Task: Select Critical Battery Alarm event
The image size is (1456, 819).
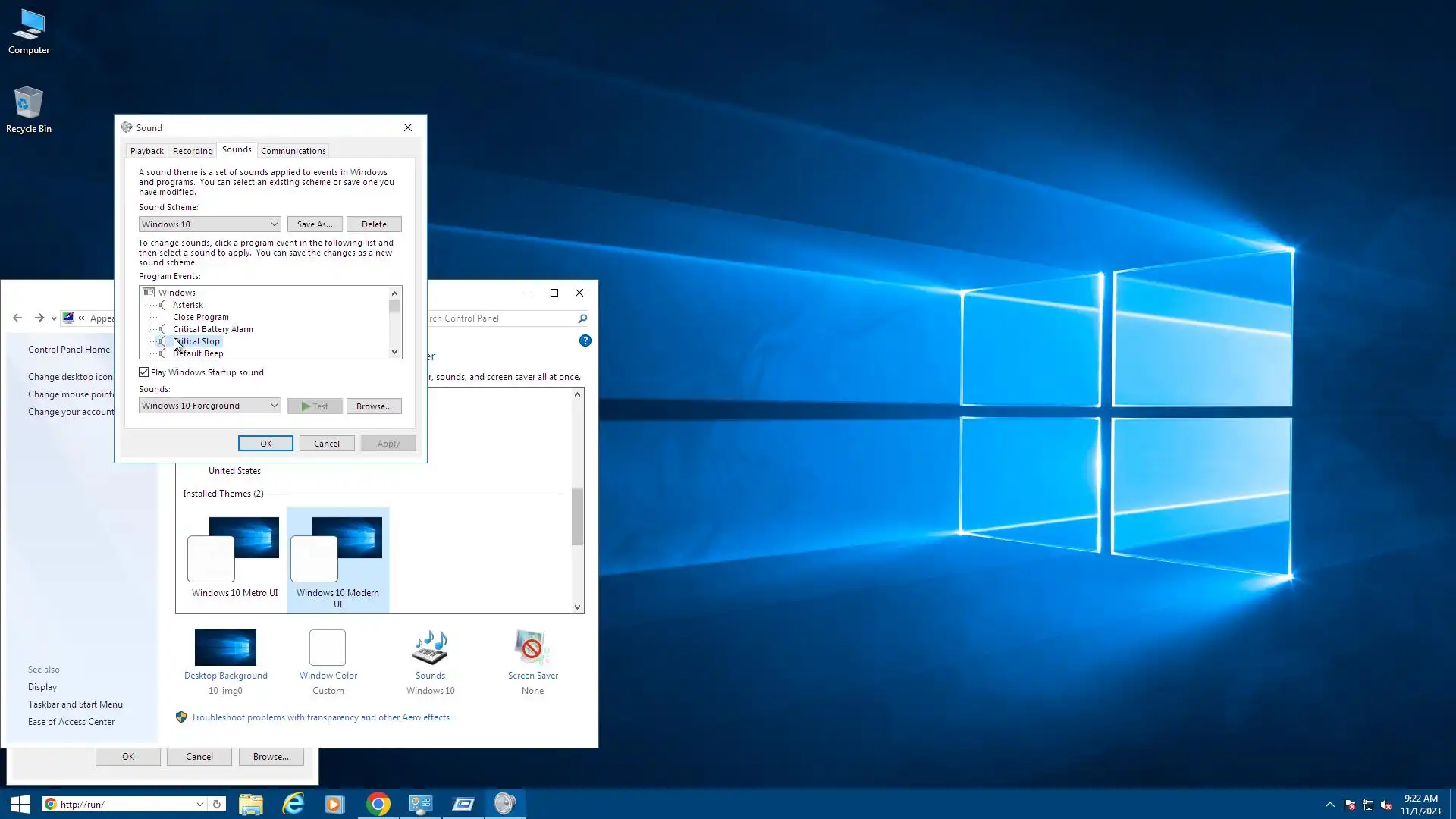Action: click(212, 329)
